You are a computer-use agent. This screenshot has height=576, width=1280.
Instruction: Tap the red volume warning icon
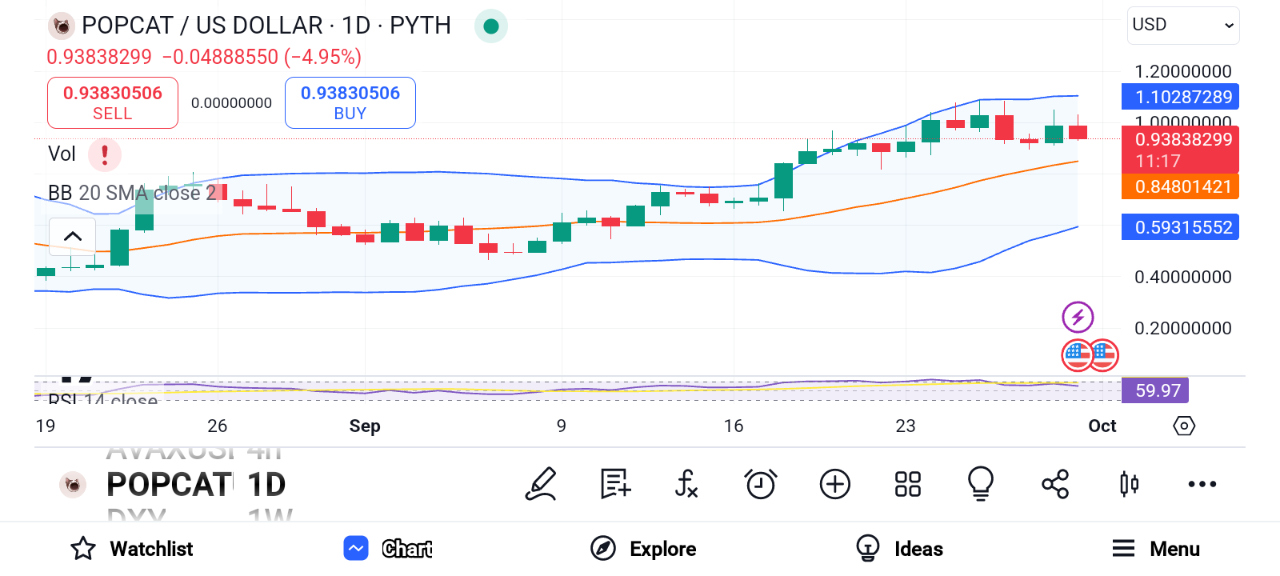[105, 155]
